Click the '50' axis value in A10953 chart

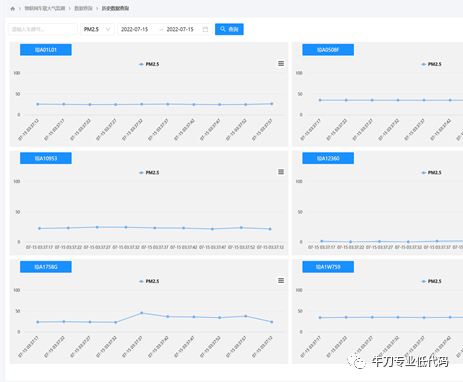click(x=18, y=212)
